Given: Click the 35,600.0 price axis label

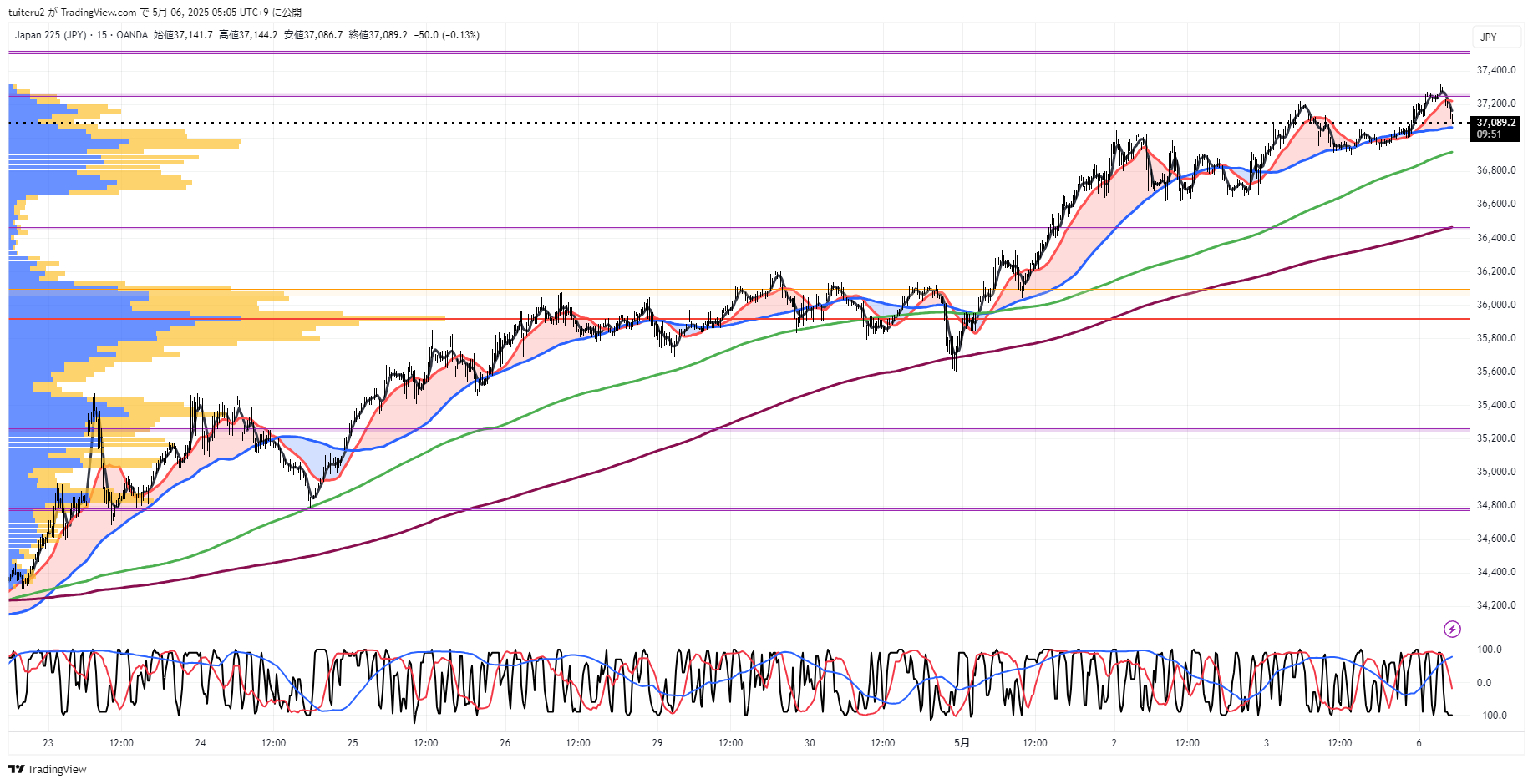Looking at the screenshot, I should (1496, 372).
